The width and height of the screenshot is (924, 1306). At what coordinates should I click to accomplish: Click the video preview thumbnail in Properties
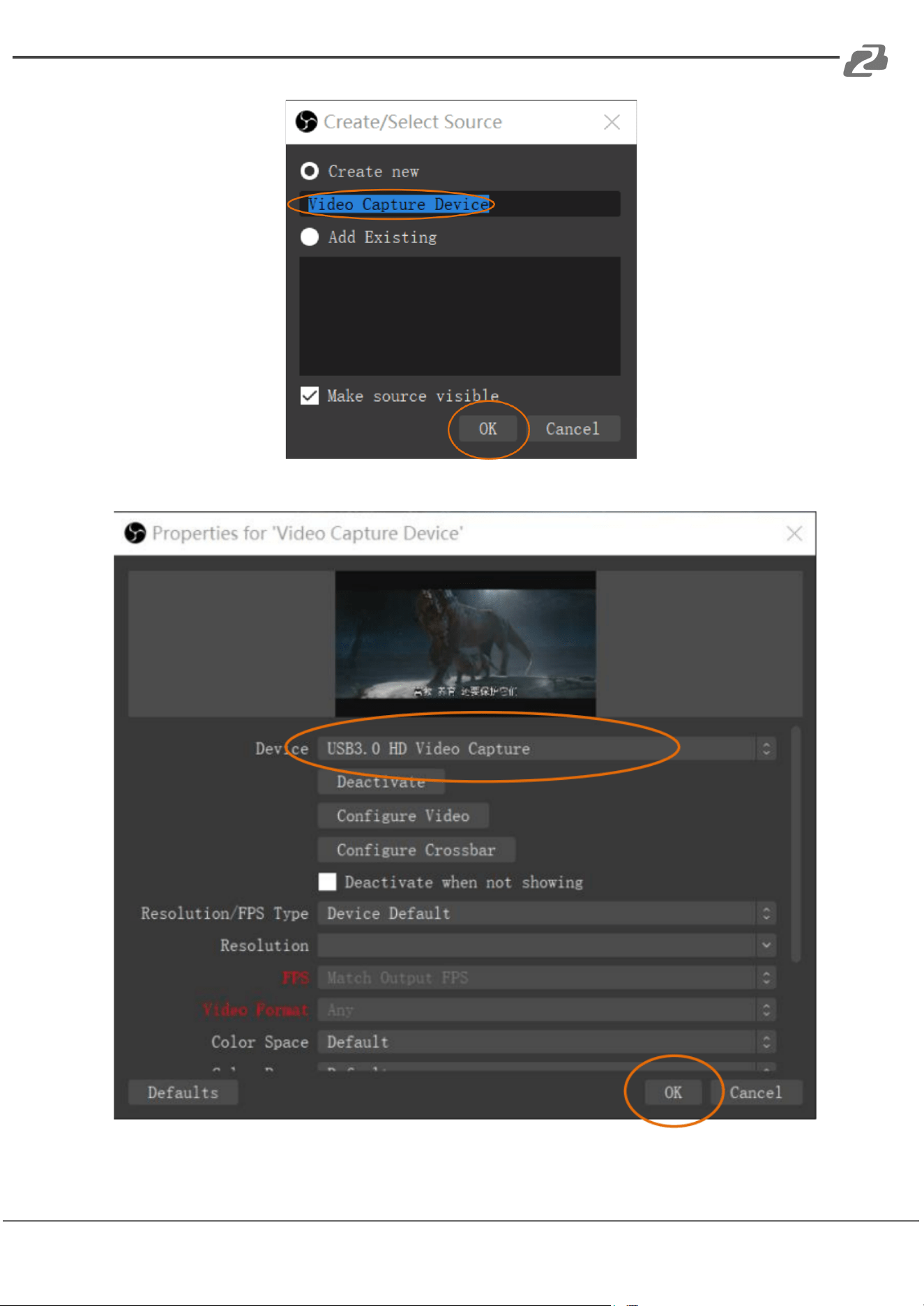465,643
